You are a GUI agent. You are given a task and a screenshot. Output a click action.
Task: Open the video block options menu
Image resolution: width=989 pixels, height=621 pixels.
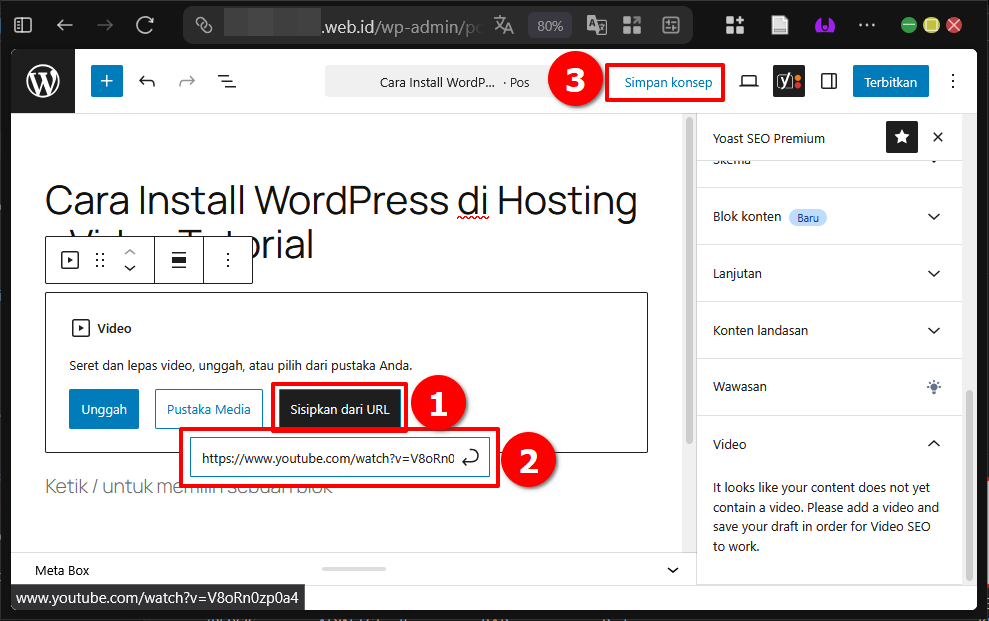[227, 259]
